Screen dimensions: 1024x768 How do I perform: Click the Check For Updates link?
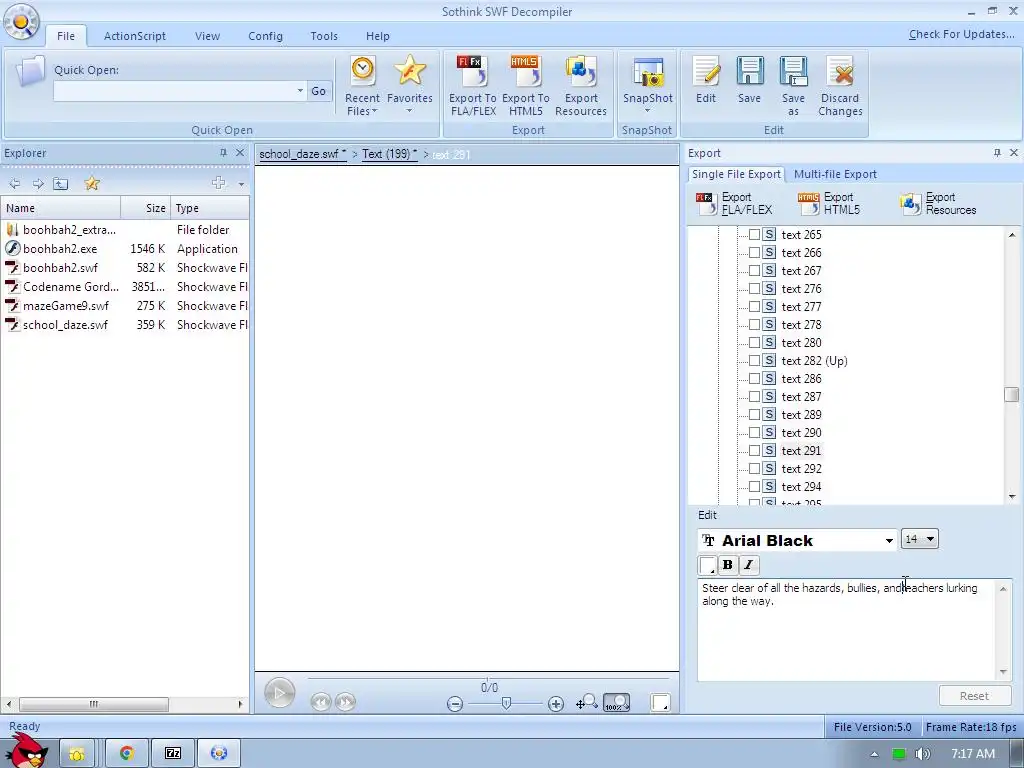[961, 35]
